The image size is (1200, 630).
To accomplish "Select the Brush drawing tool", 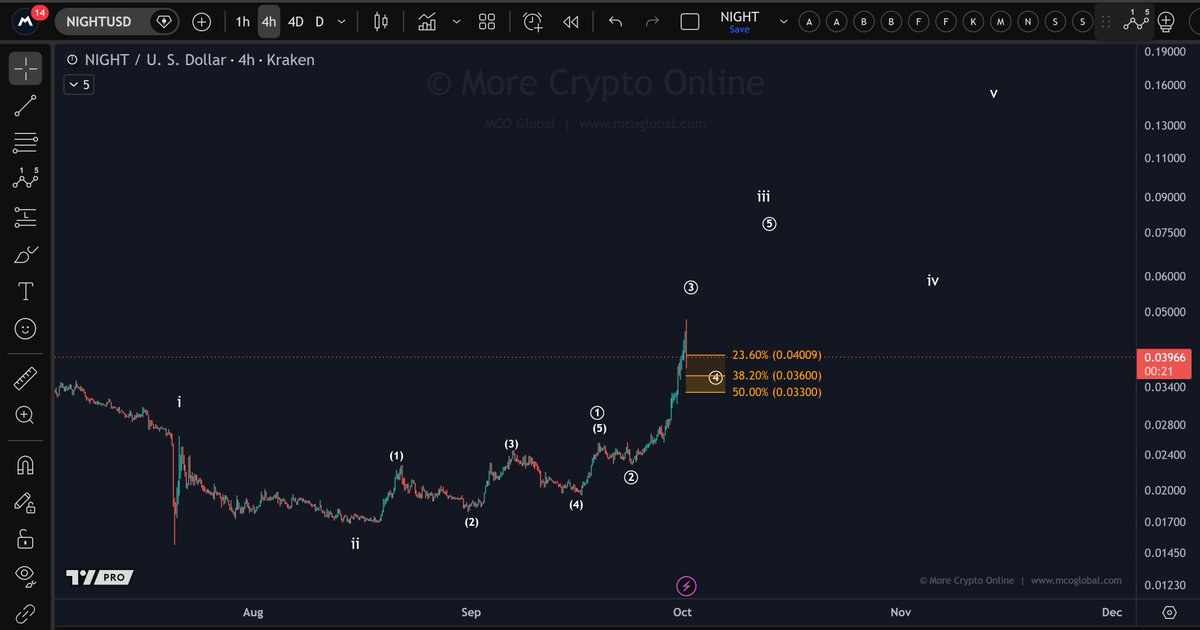I will click(26, 254).
